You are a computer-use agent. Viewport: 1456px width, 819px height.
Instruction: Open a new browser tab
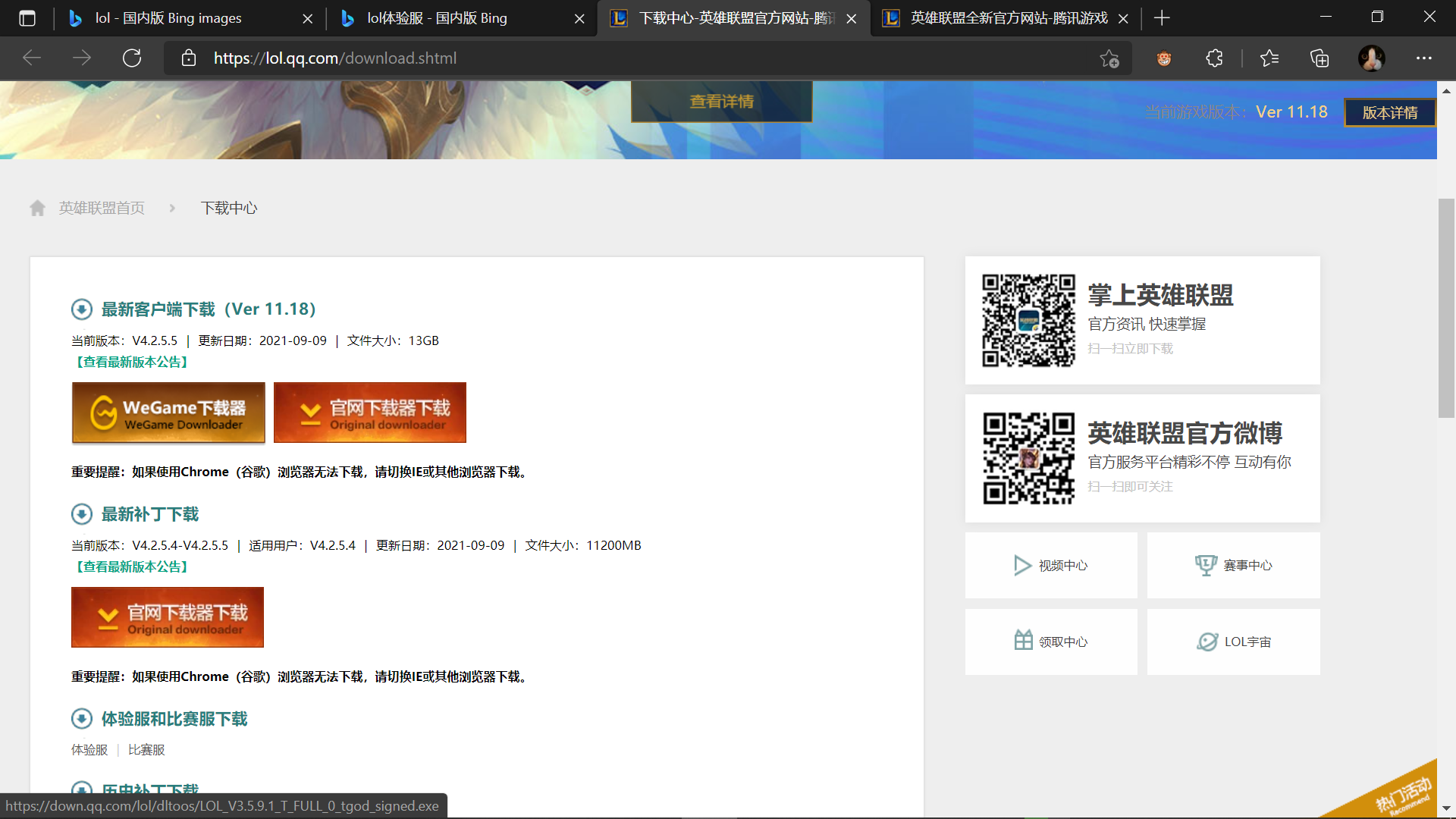(x=1162, y=18)
